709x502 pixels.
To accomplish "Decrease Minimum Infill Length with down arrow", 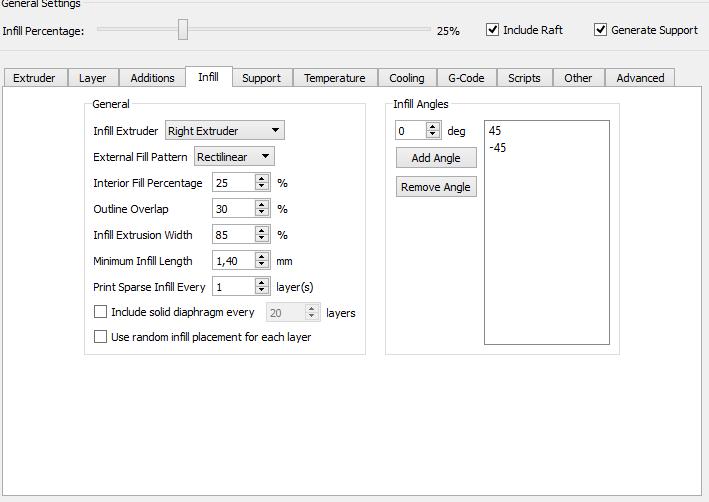I will coord(262,265).
